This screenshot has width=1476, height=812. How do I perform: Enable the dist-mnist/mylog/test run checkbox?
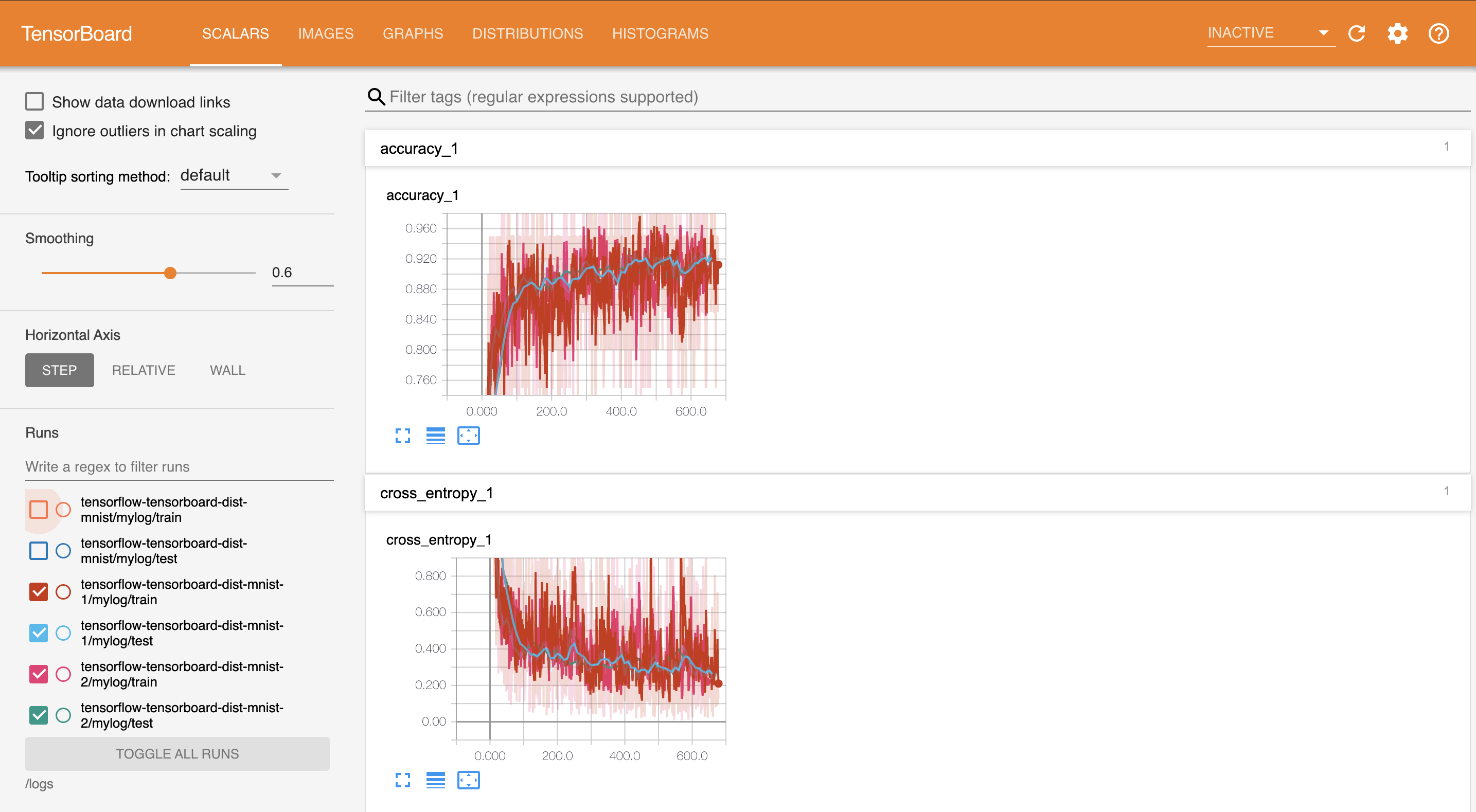[39, 550]
